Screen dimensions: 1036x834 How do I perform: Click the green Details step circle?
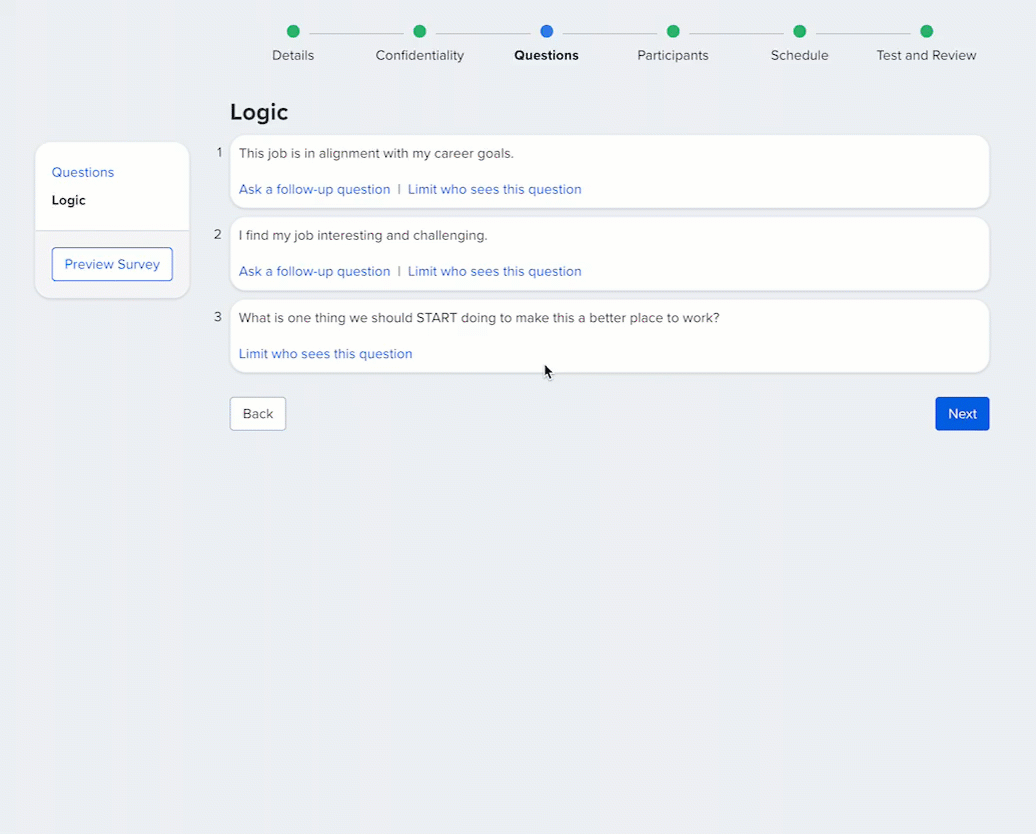pos(293,32)
